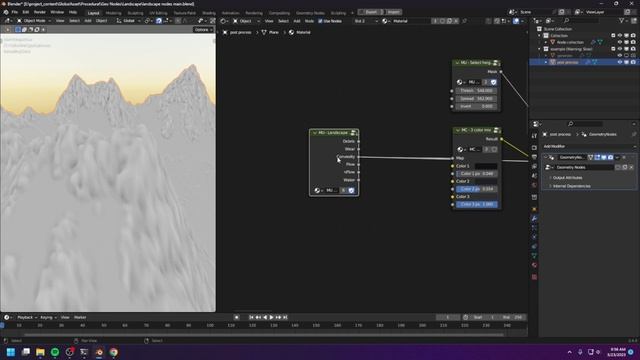The height and width of the screenshot is (360, 640).
Task: Open the Modifiers wrench tab in Properties
Action: 534,218
